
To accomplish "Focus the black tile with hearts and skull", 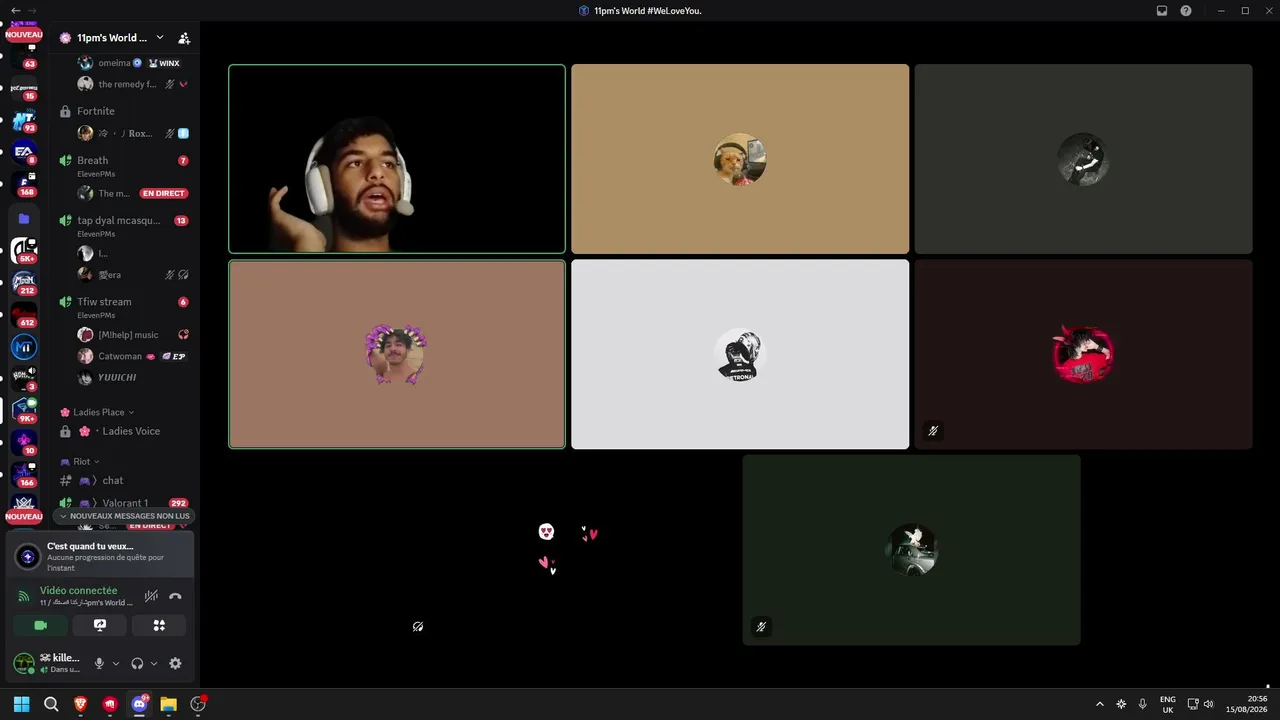I will pyautogui.click(x=568, y=550).
